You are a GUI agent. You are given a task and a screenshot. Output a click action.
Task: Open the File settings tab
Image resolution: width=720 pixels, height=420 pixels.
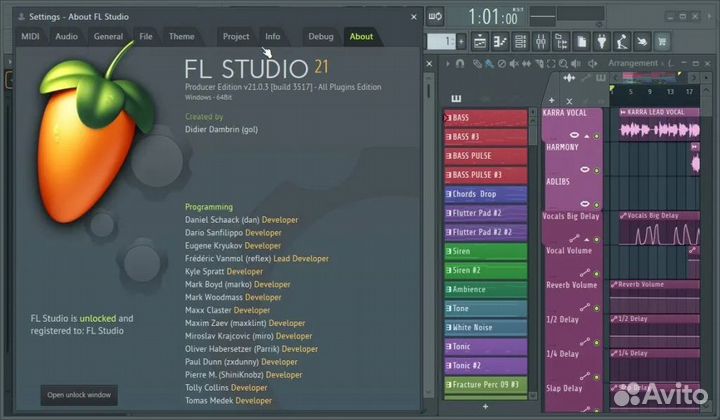tap(146, 36)
